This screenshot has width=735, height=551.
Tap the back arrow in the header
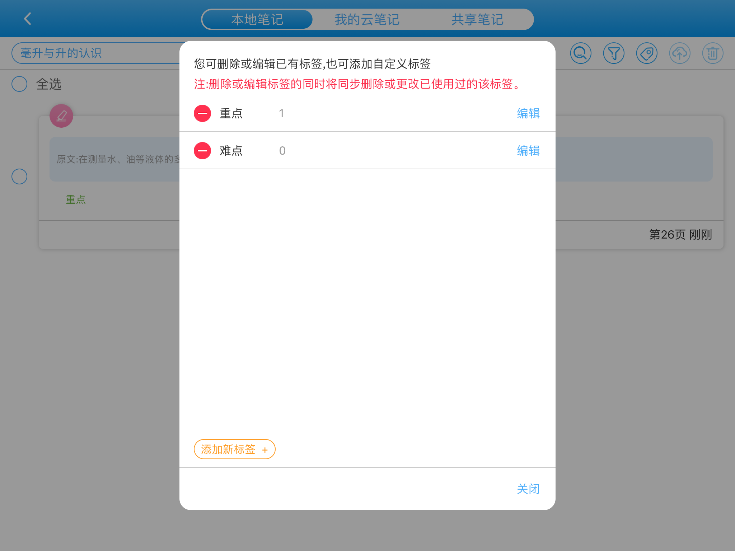pos(28,19)
